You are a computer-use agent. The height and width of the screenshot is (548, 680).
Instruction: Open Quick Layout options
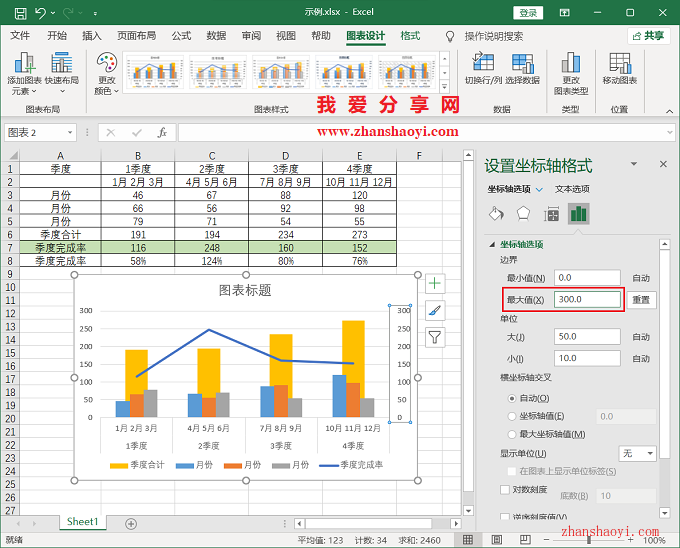click(x=62, y=73)
